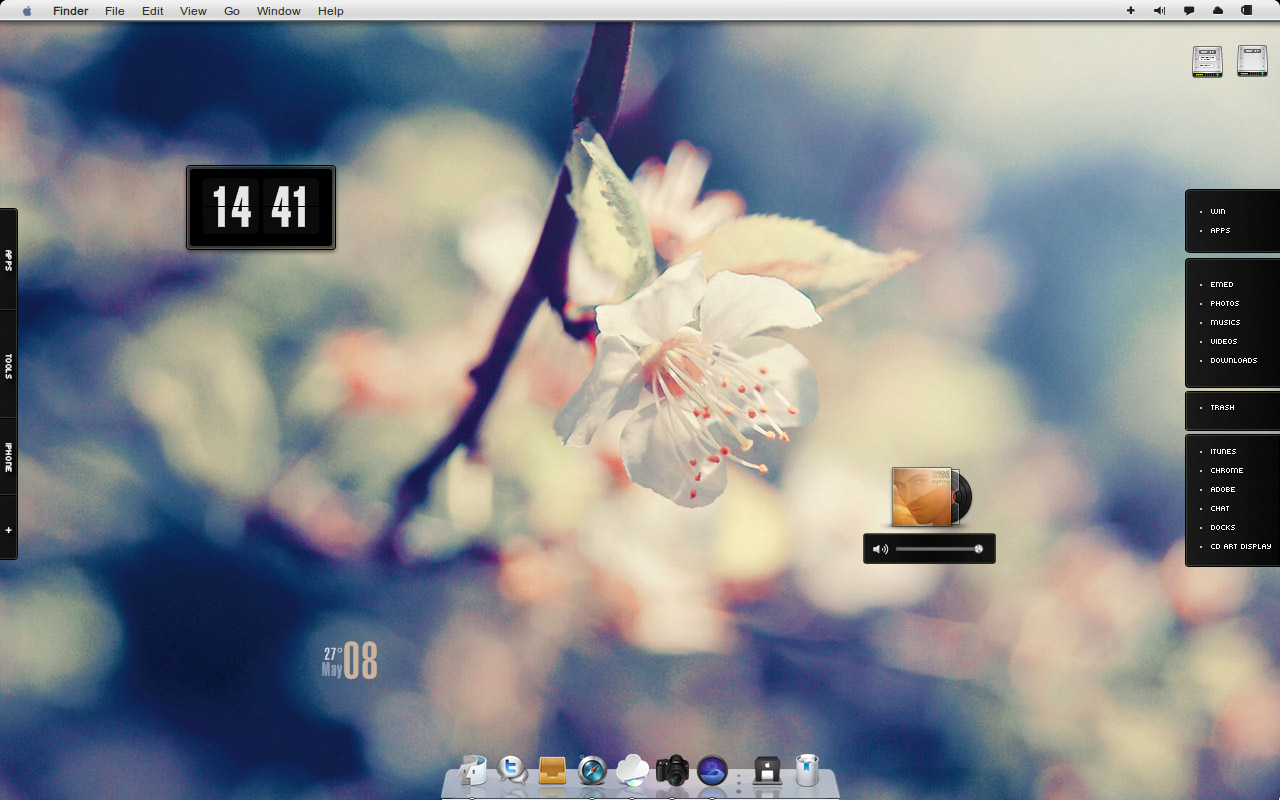
Task: Click the volume slider track in player widget
Action: click(x=938, y=549)
